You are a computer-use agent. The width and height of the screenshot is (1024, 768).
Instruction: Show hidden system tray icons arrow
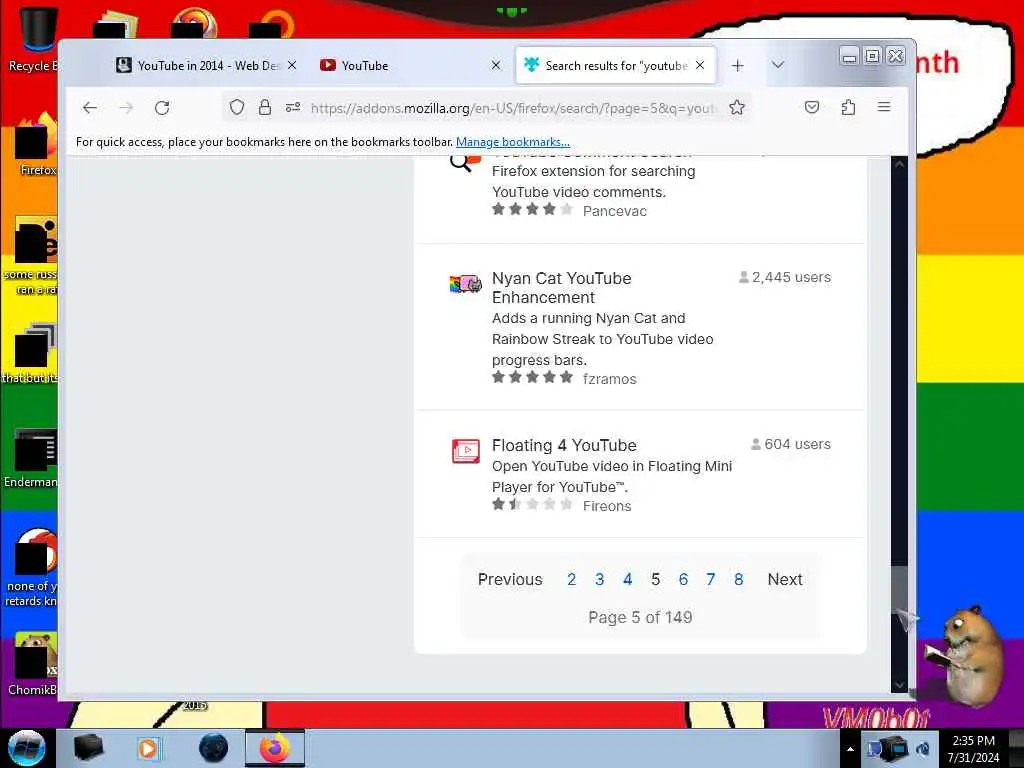[850, 749]
